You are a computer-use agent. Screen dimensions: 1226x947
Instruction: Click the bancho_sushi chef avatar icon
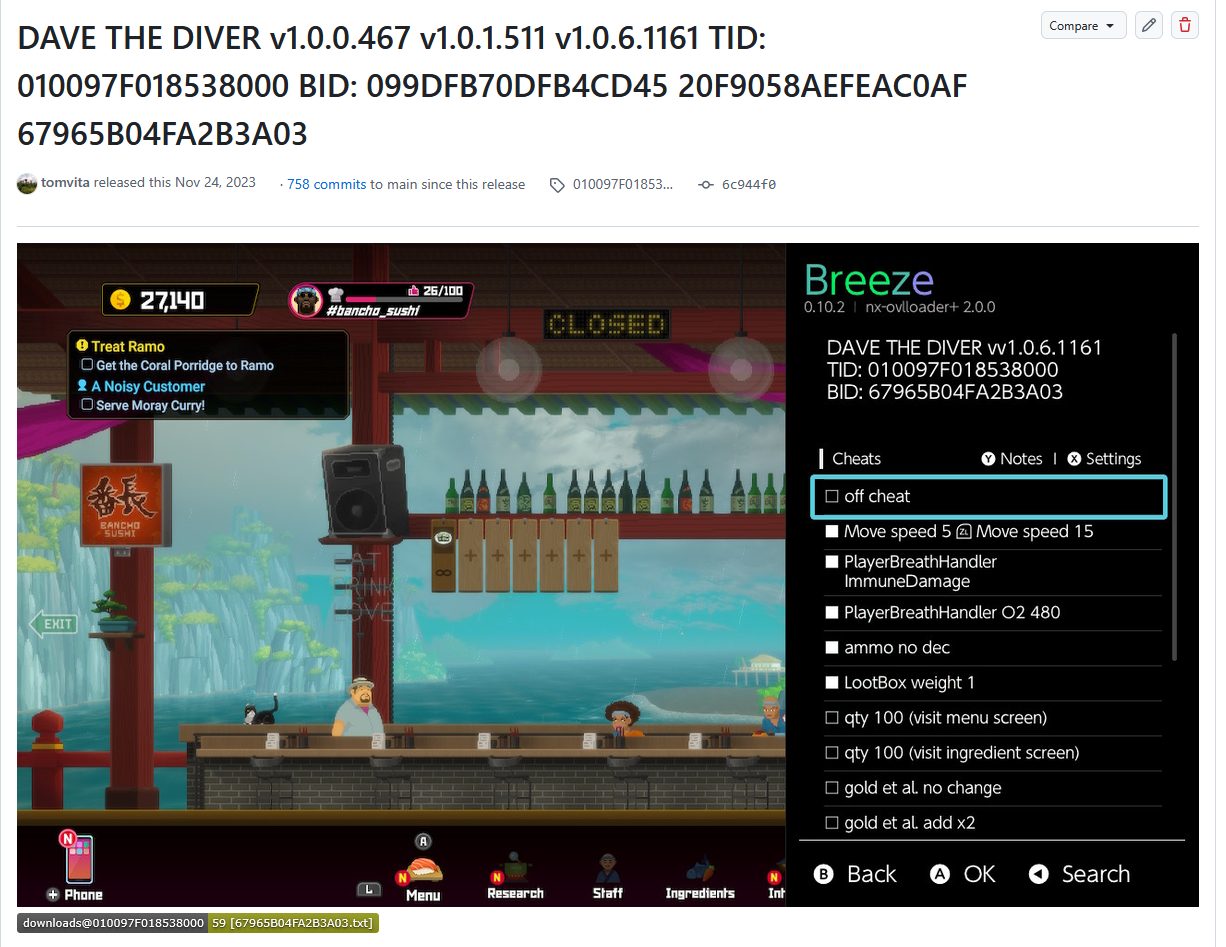coord(306,300)
